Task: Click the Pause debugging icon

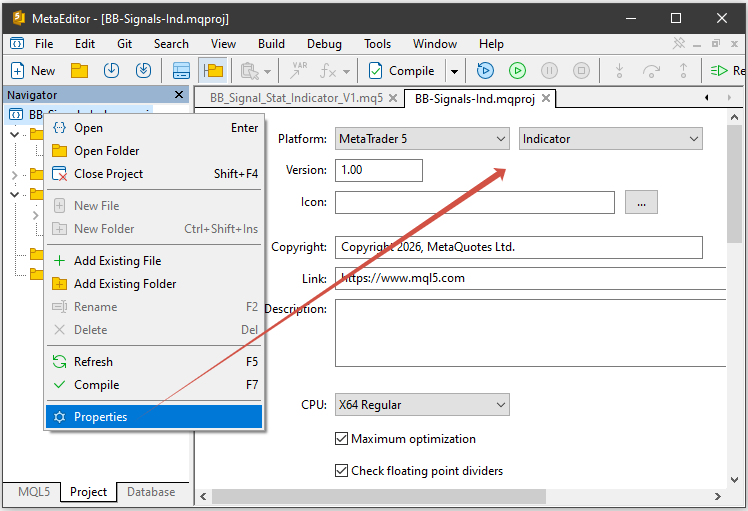Action: point(549,71)
